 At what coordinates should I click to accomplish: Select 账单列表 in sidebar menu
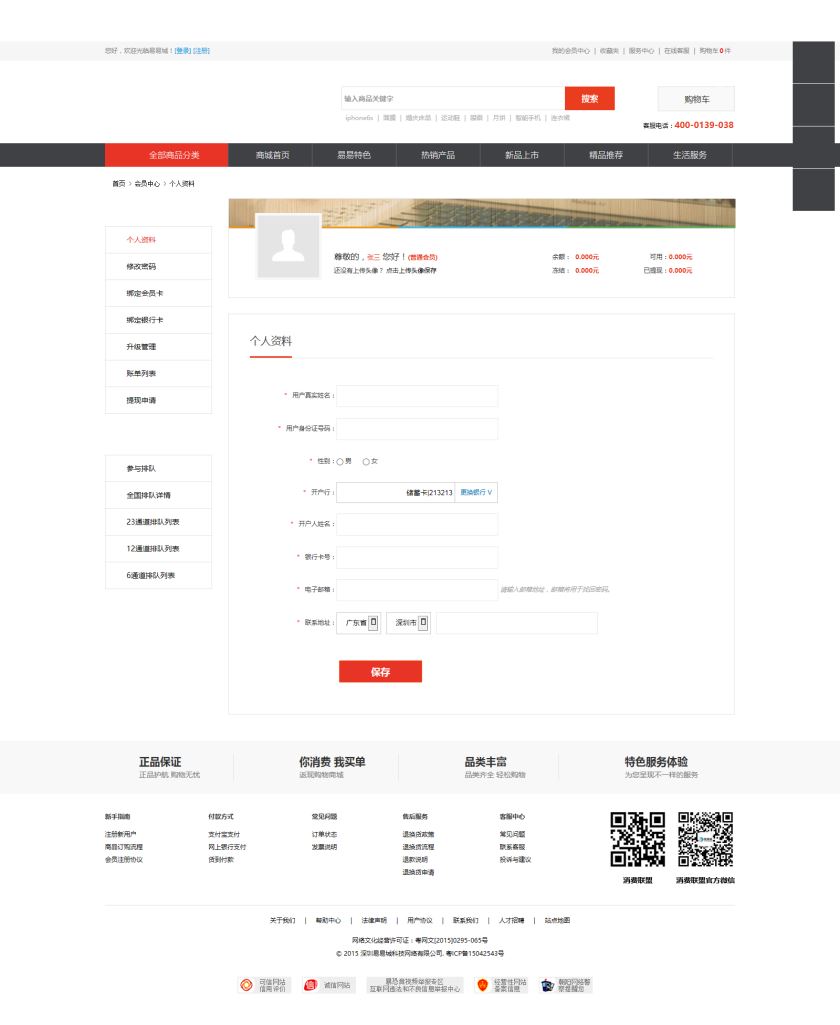pos(158,374)
